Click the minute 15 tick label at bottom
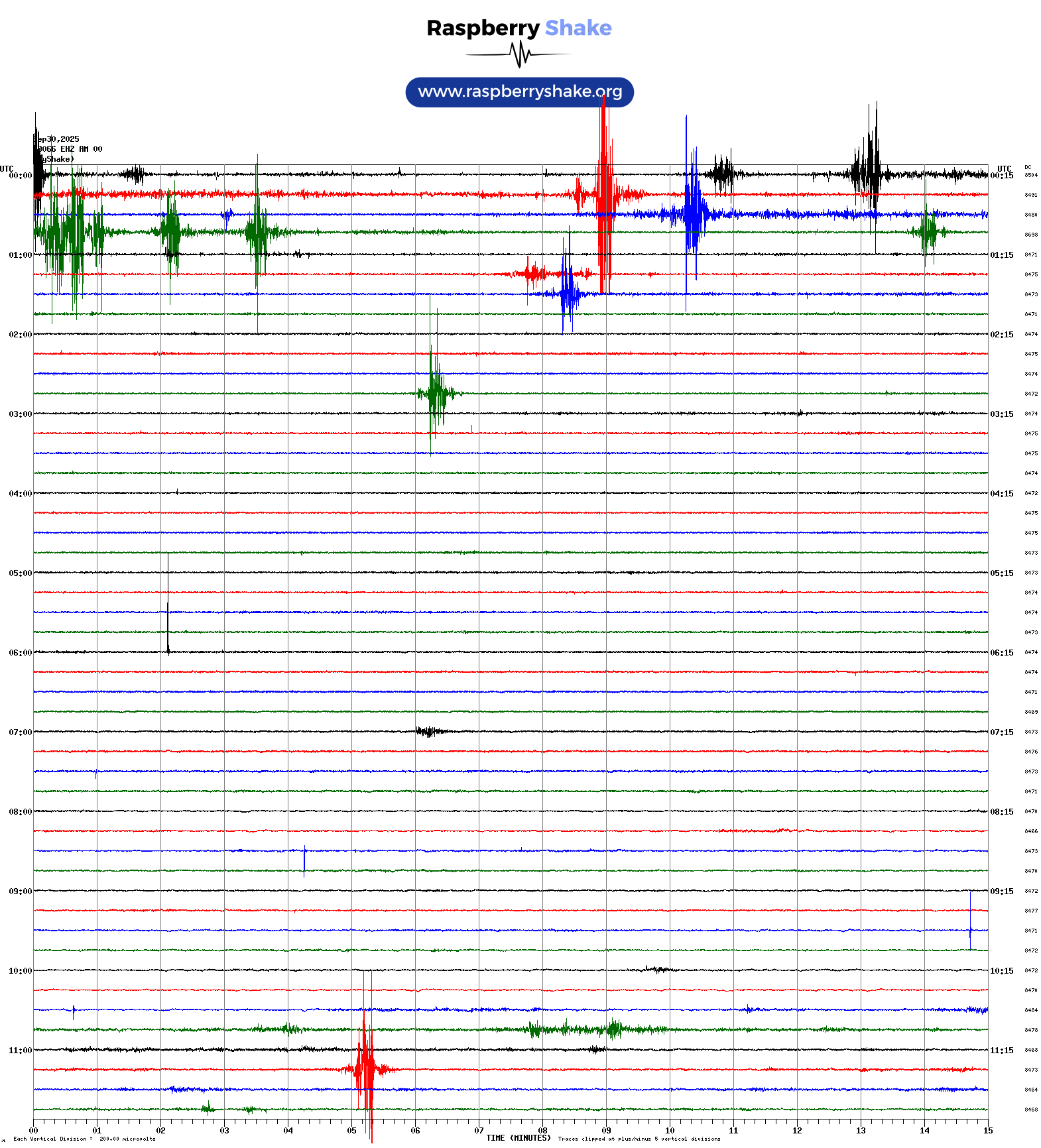Viewport: 1041px width, 1148px height. [987, 1131]
